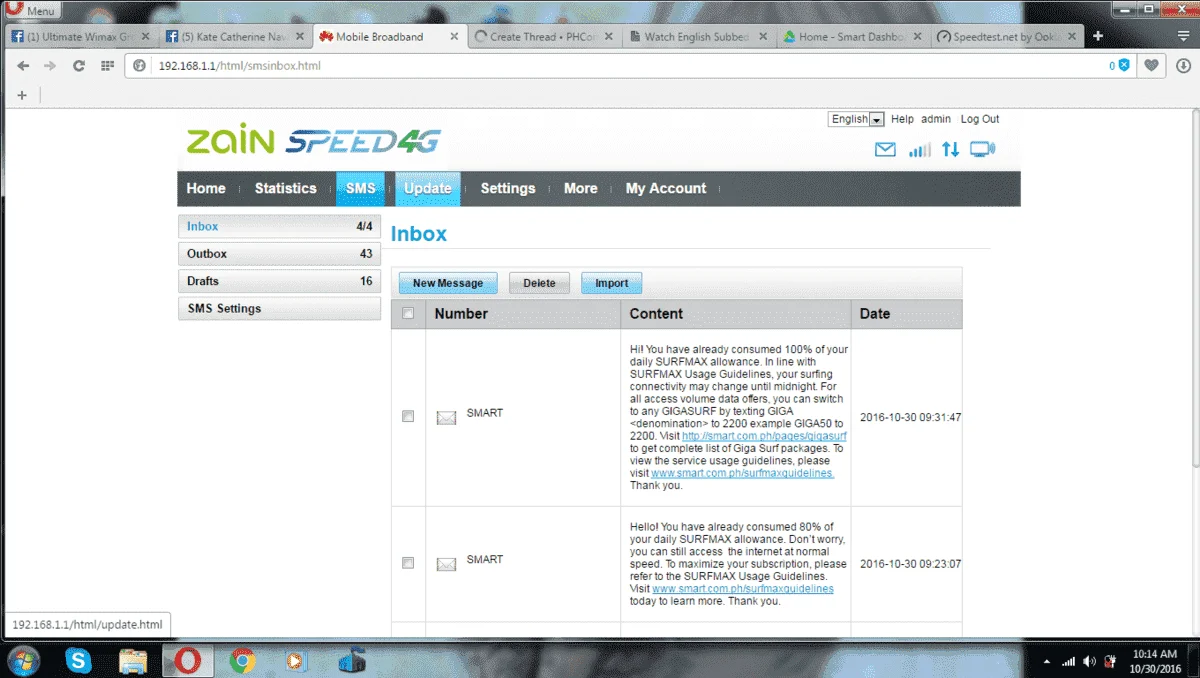Image resolution: width=1200 pixels, height=678 pixels.
Task: Focus the address bar URL
Action: click(x=239, y=66)
